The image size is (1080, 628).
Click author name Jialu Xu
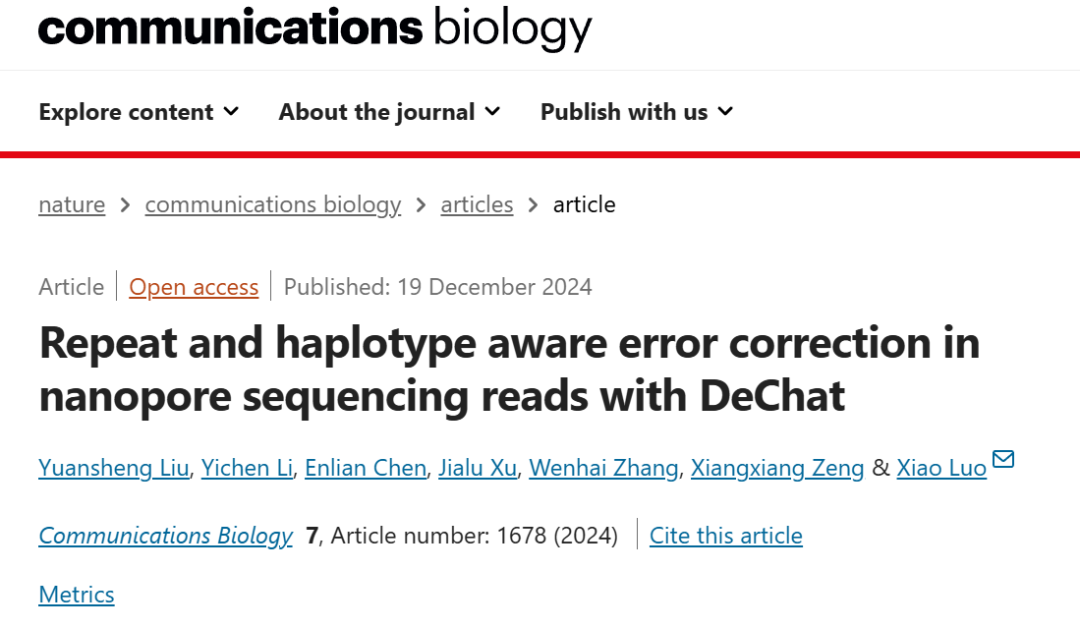[x=478, y=468]
